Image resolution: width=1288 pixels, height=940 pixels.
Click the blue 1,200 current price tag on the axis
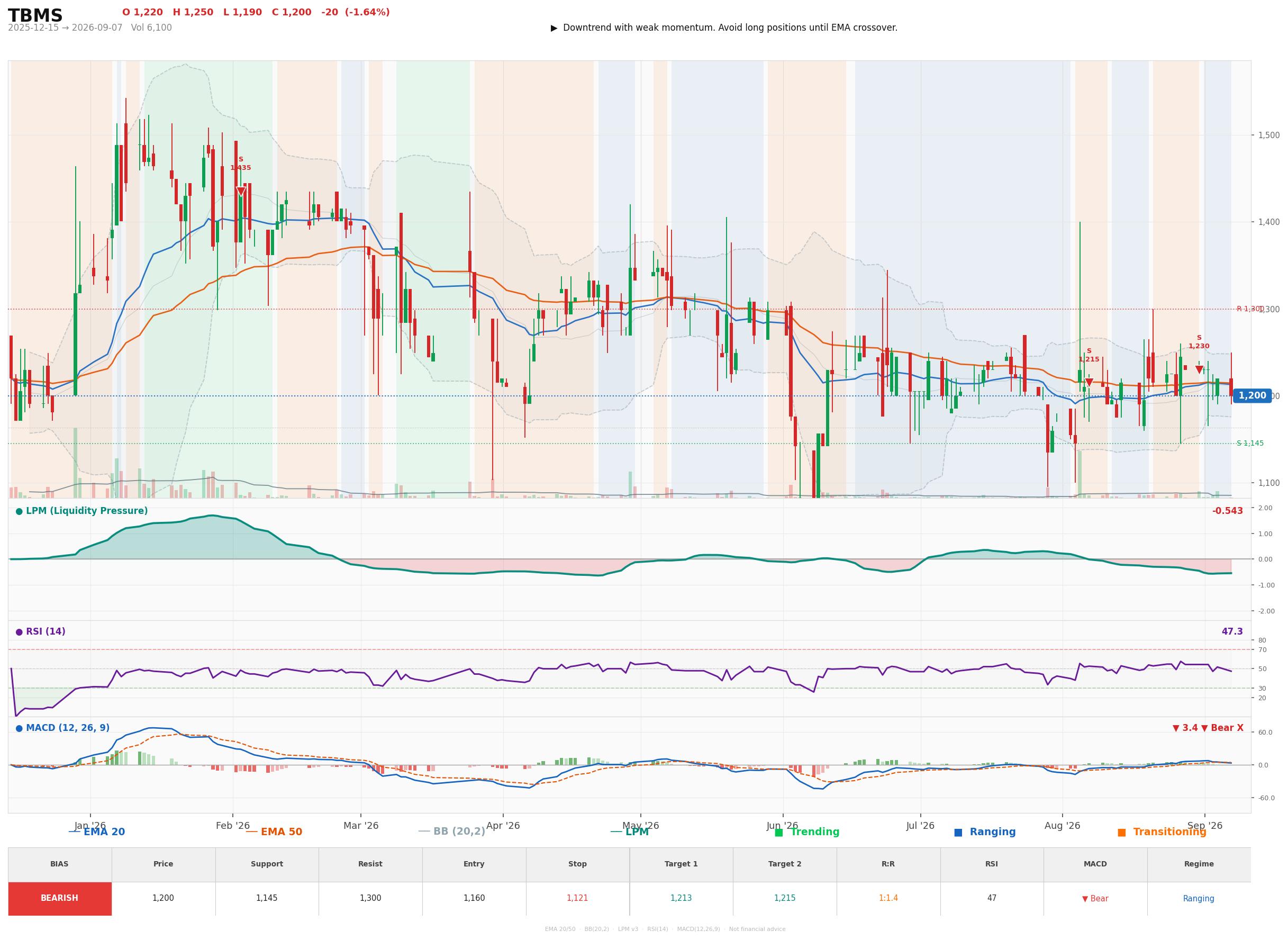[x=1252, y=395]
